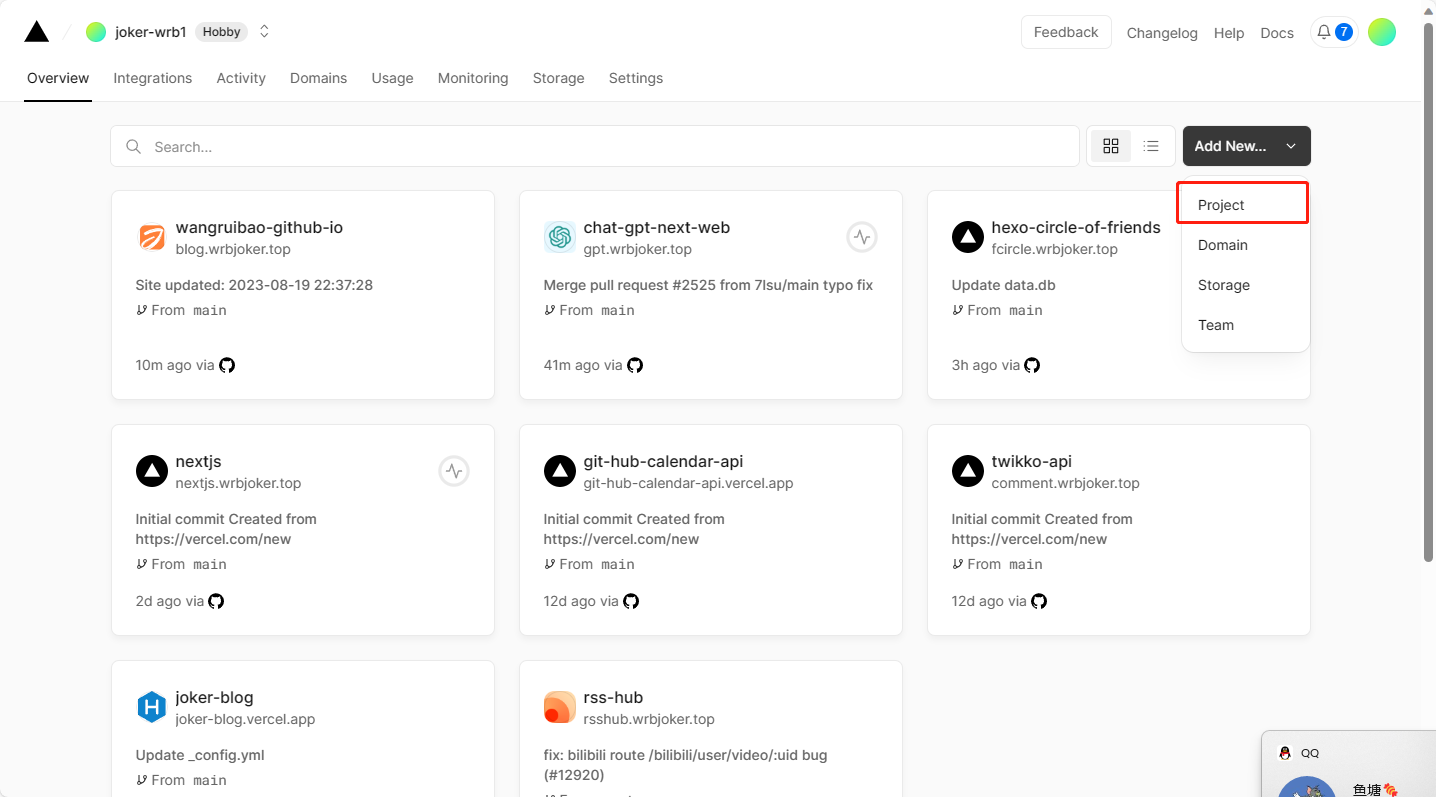This screenshot has width=1436, height=797.
Task: Open the user avatar menu
Action: point(1381,32)
